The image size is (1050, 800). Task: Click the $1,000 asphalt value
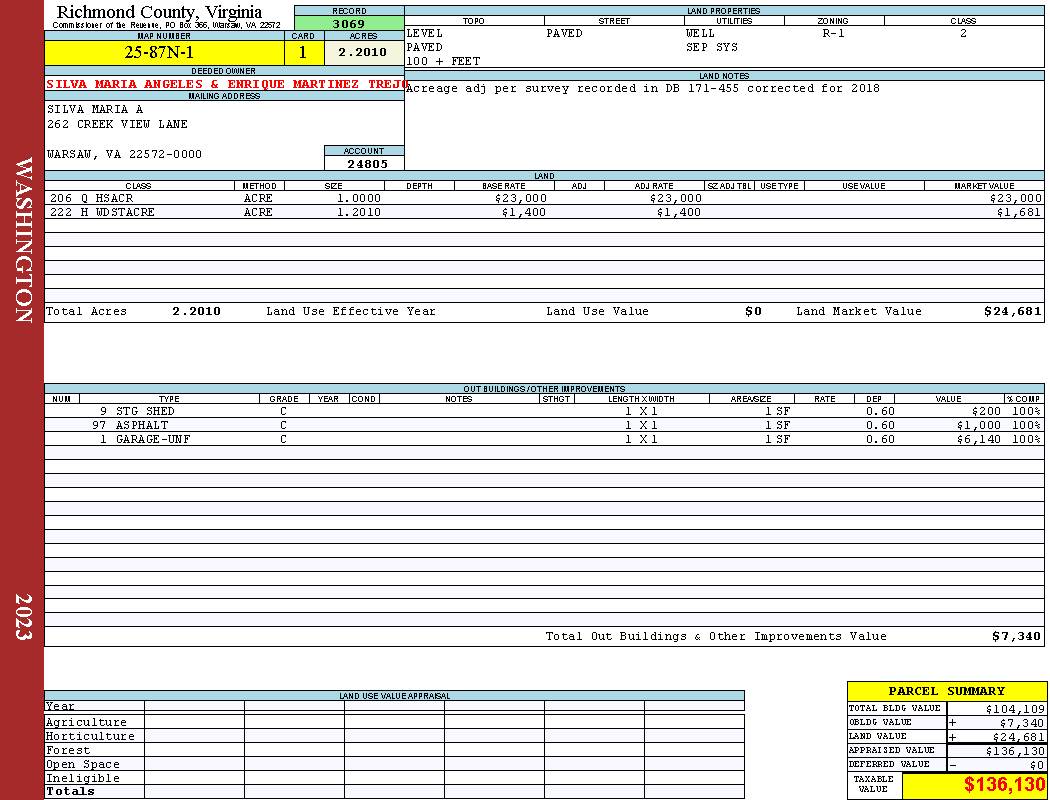[x=978, y=425]
